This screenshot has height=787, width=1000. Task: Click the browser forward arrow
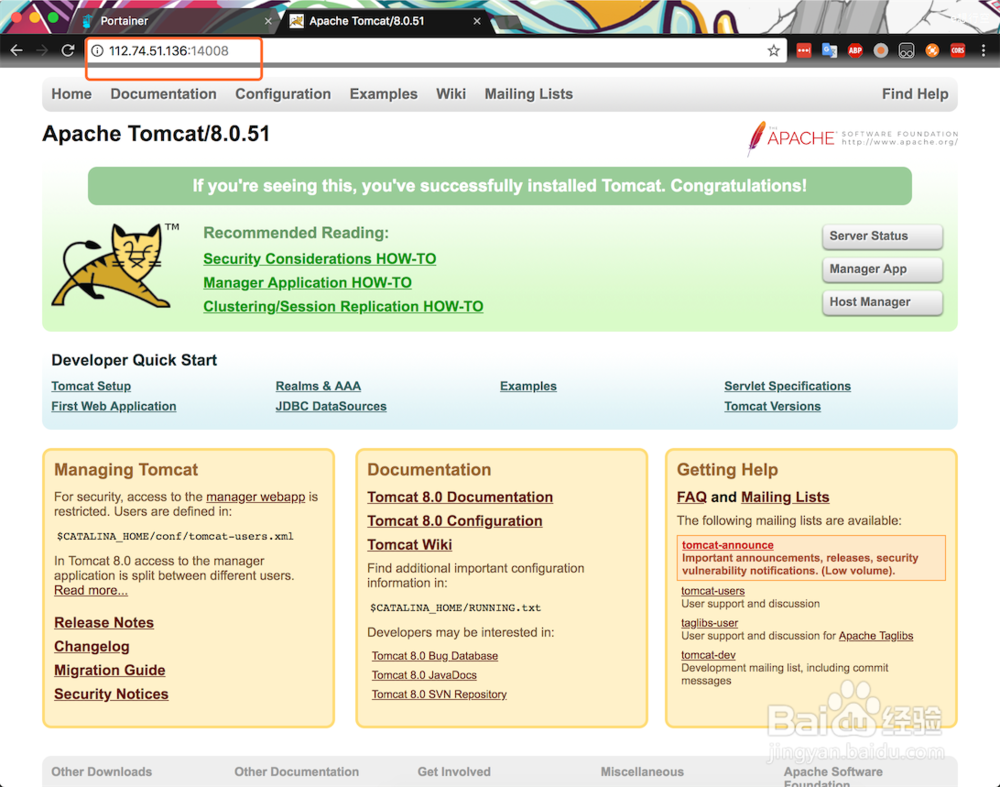point(42,50)
